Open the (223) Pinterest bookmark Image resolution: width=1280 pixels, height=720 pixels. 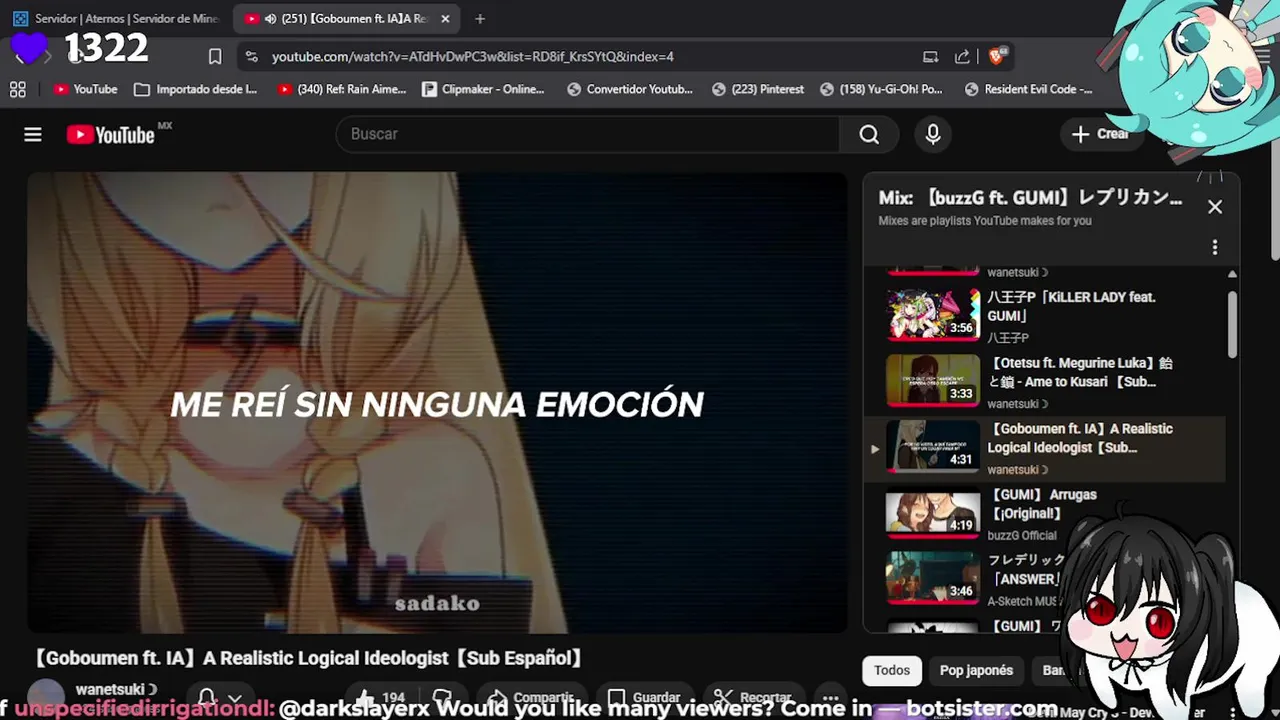coord(758,89)
